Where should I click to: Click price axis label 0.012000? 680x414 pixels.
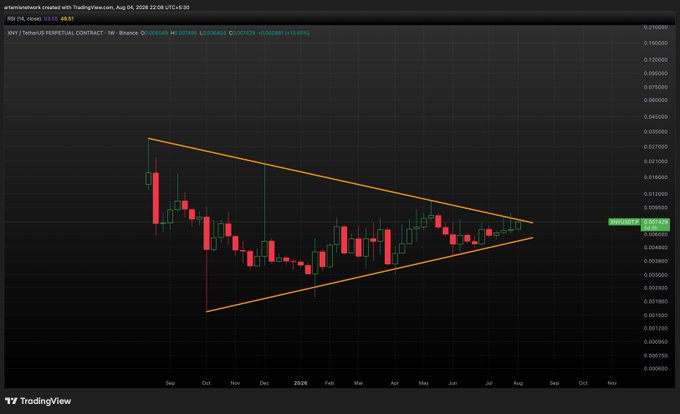coord(656,194)
